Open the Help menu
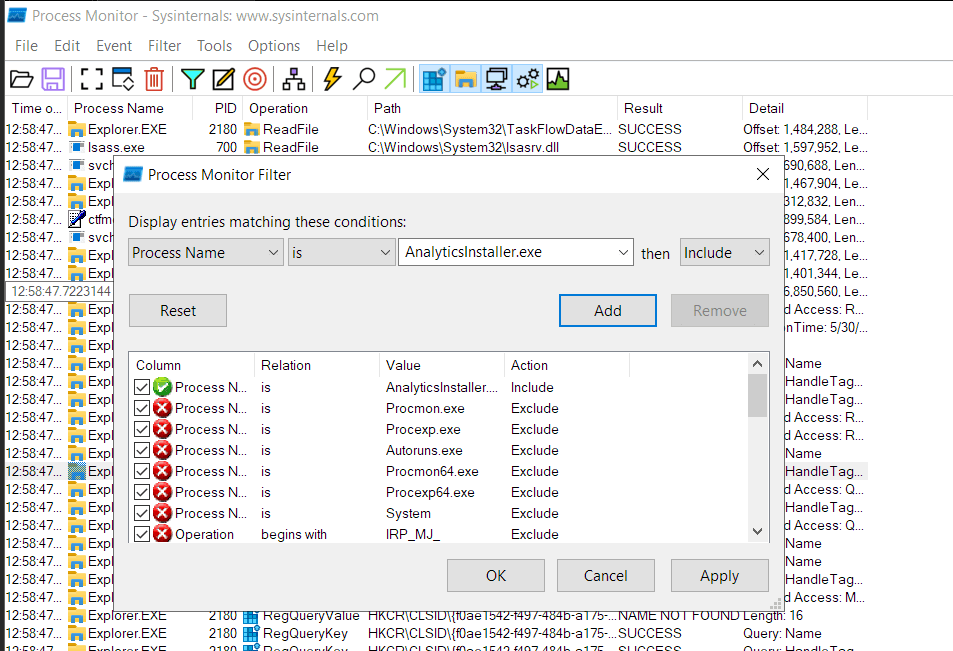This screenshot has width=953, height=651. [332, 46]
